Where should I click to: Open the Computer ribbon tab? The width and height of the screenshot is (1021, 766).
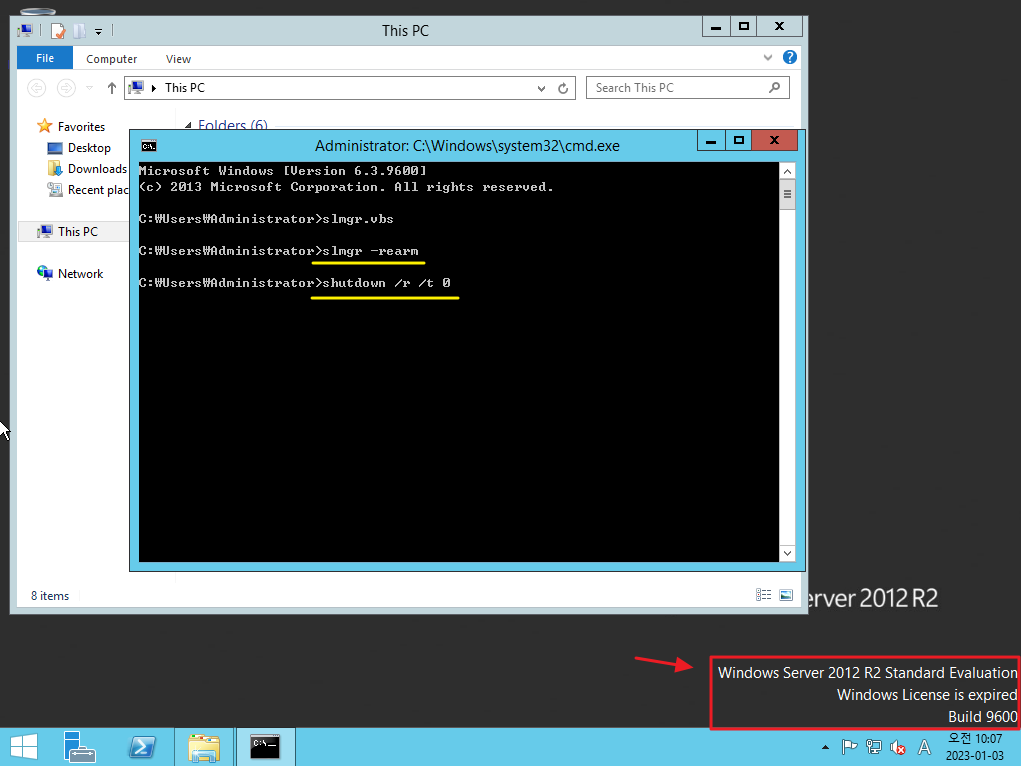(x=111, y=59)
